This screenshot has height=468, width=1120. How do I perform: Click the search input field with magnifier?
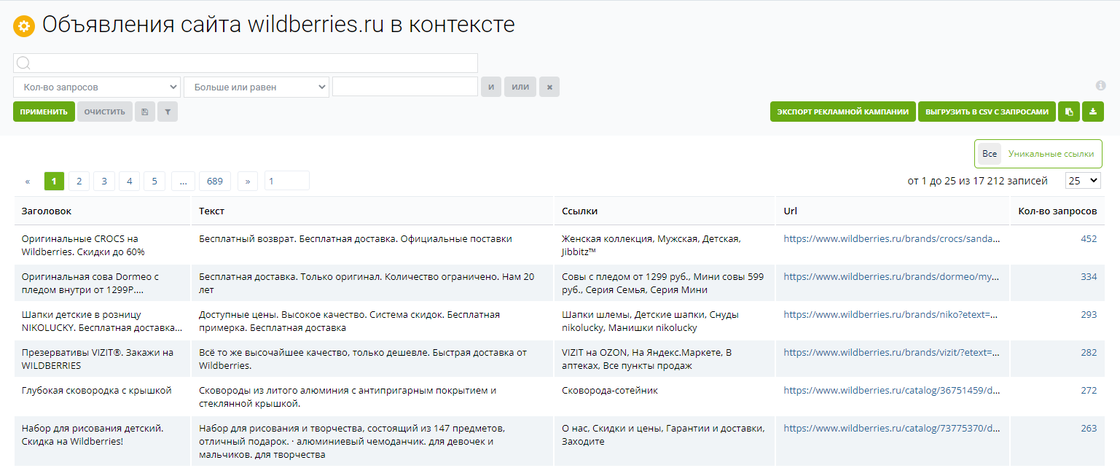246,63
